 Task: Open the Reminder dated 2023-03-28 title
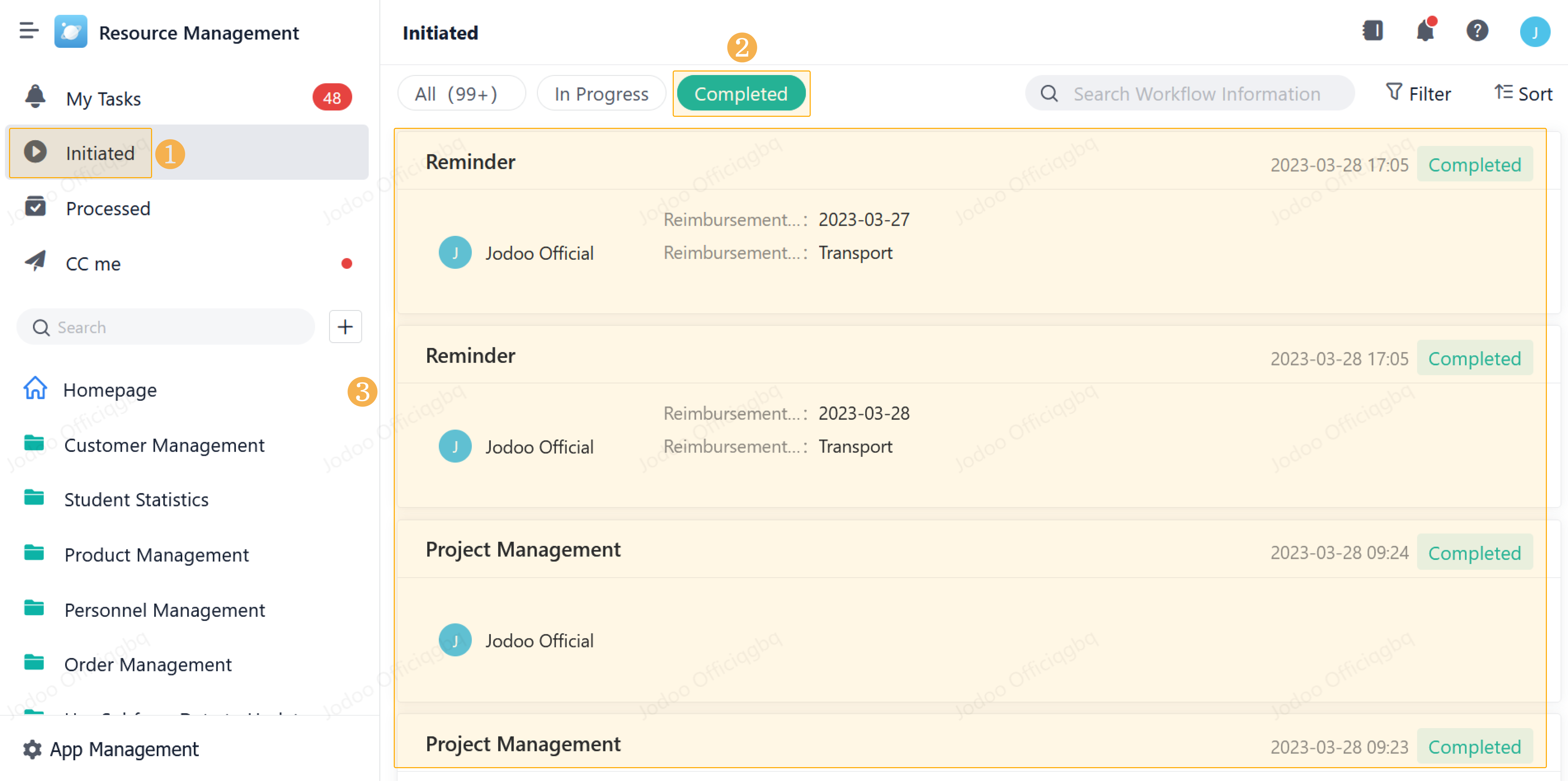pos(471,355)
